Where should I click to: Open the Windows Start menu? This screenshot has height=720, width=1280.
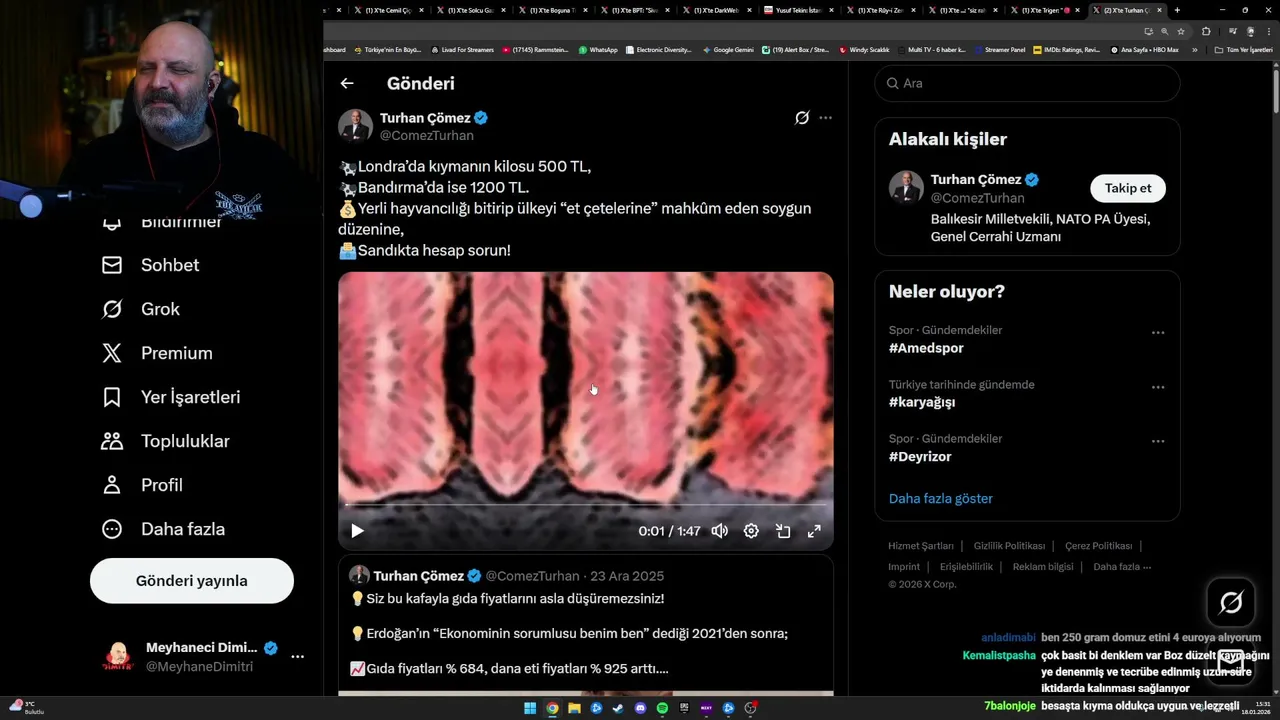click(530, 708)
